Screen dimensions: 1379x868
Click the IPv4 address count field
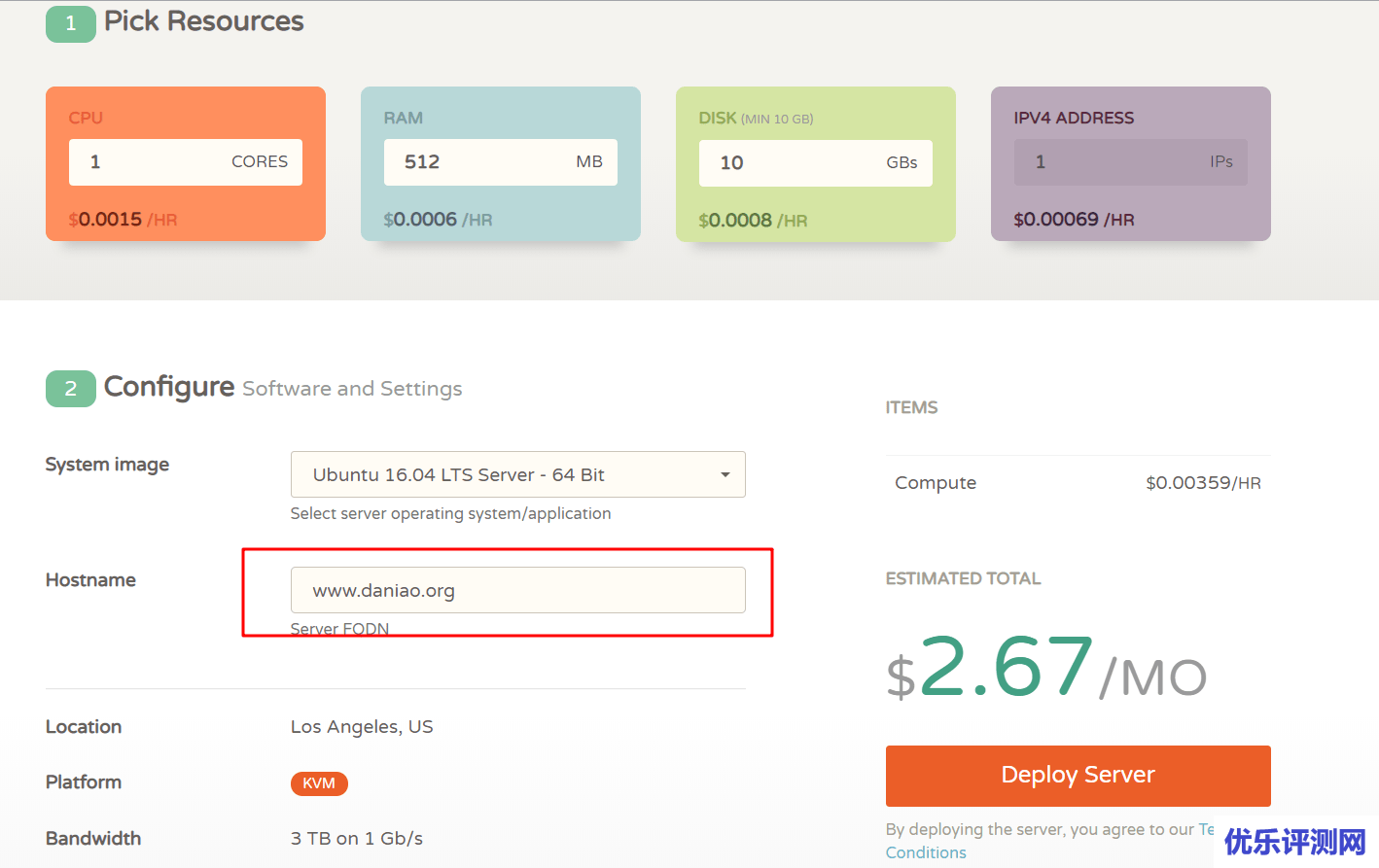tap(1130, 162)
